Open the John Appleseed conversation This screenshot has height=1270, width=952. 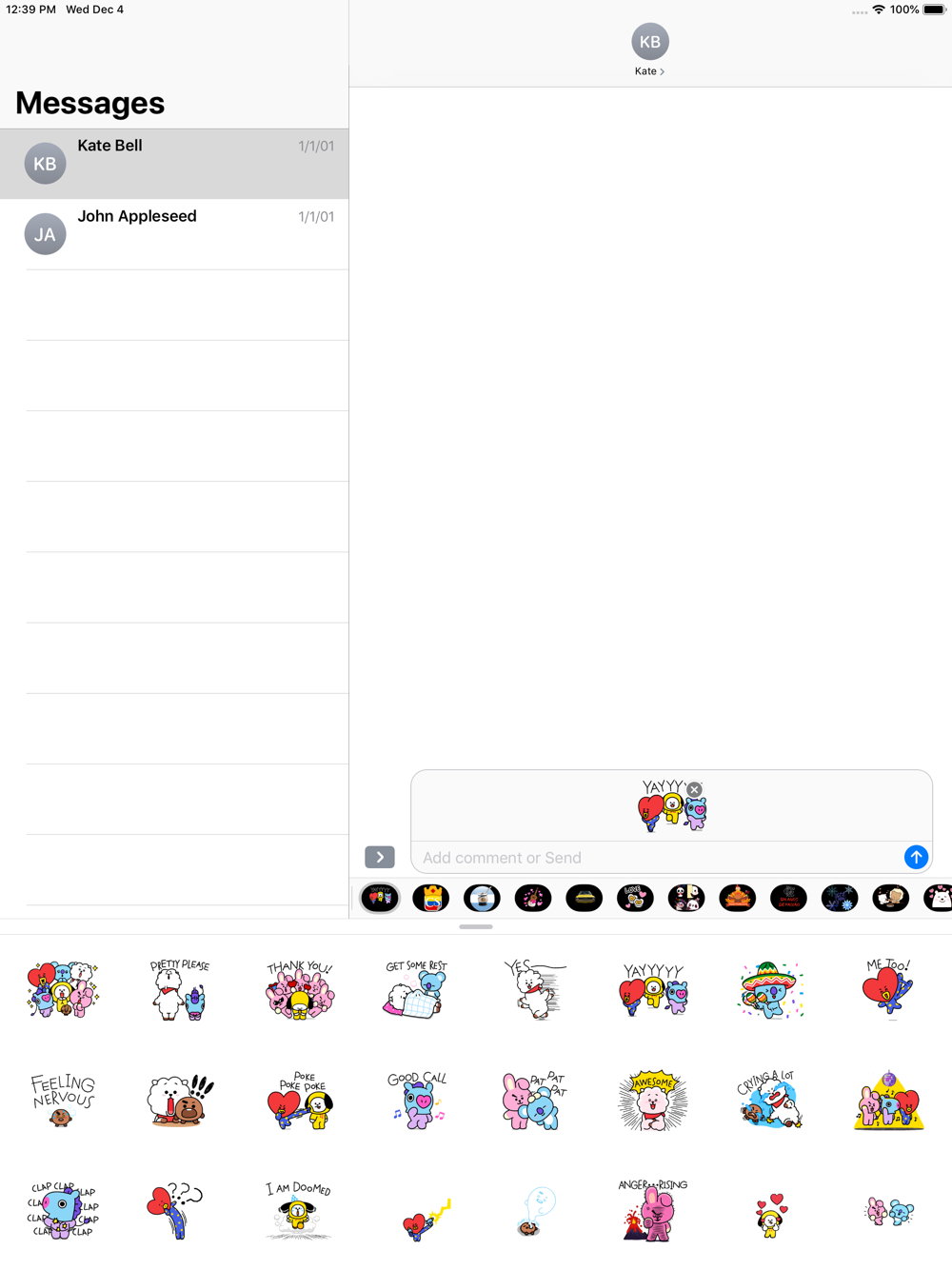point(174,234)
